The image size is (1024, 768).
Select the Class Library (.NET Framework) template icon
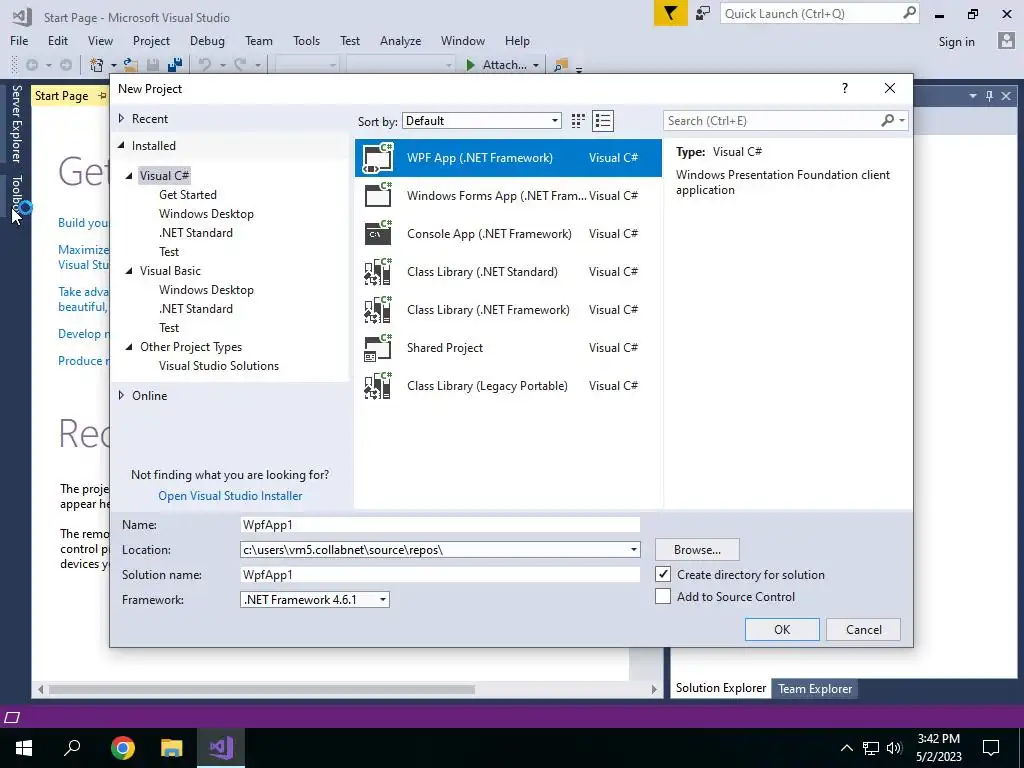click(377, 310)
